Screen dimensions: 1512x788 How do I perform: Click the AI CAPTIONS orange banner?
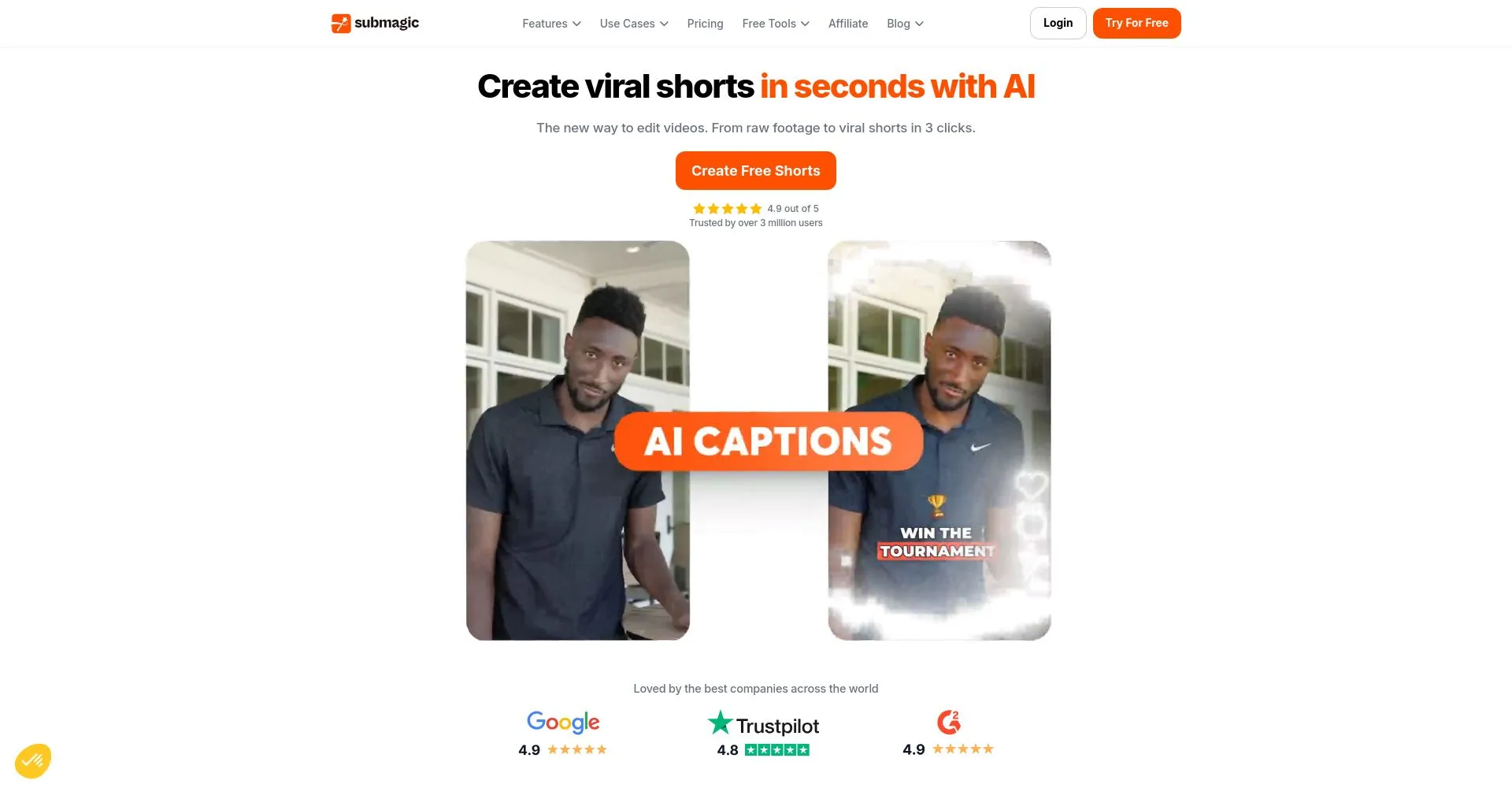[x=768, y=441]
